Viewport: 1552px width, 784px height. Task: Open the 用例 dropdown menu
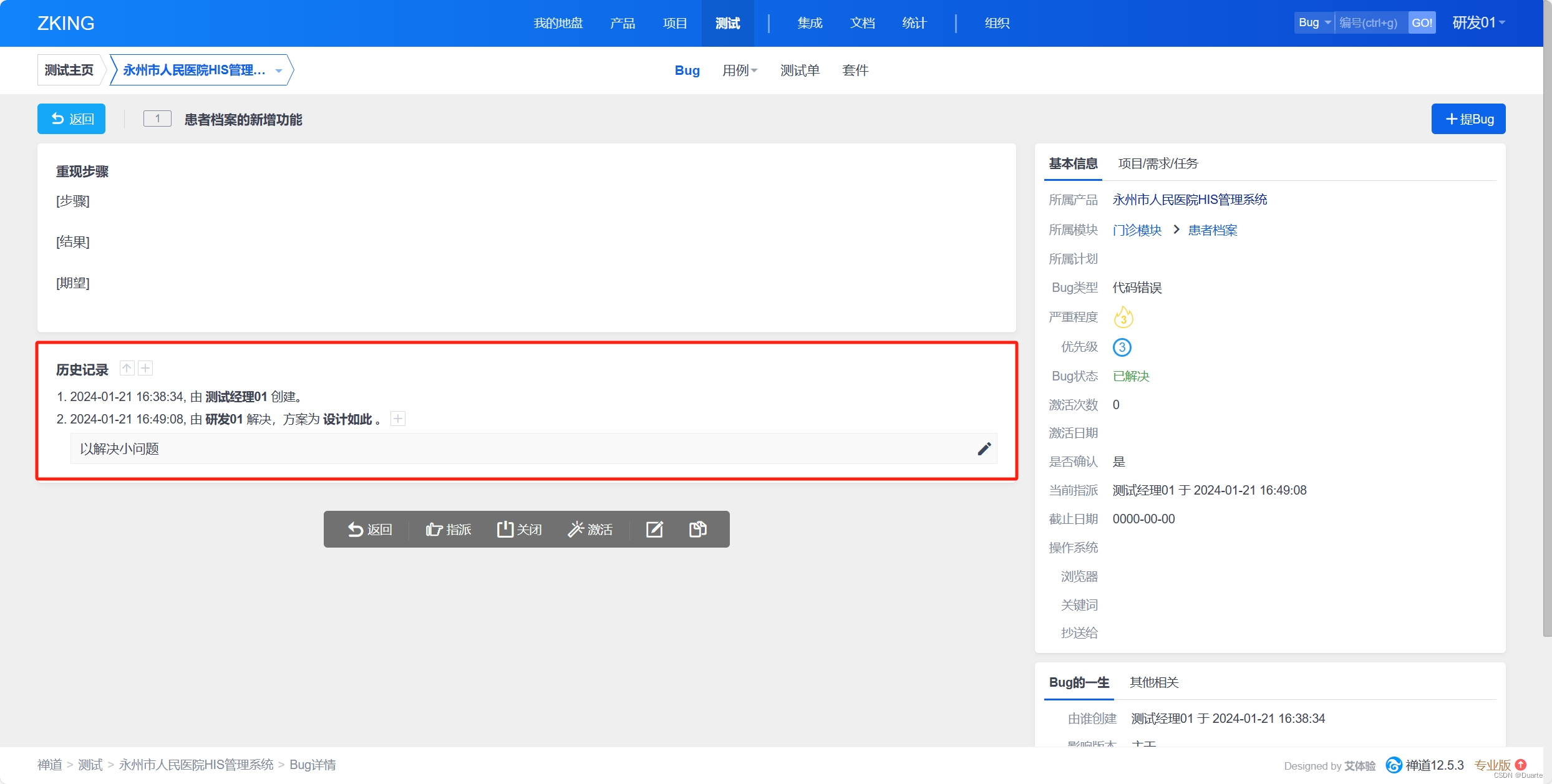739,70
